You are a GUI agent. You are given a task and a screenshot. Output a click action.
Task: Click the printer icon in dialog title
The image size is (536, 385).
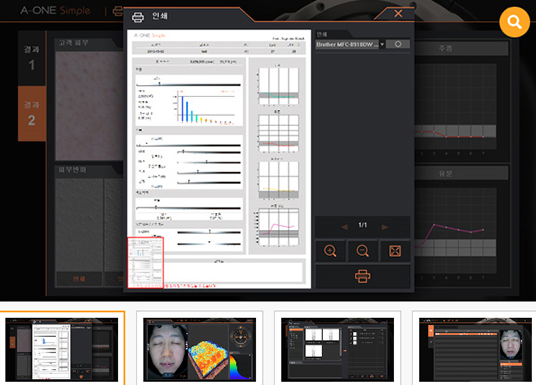(138, 17)
